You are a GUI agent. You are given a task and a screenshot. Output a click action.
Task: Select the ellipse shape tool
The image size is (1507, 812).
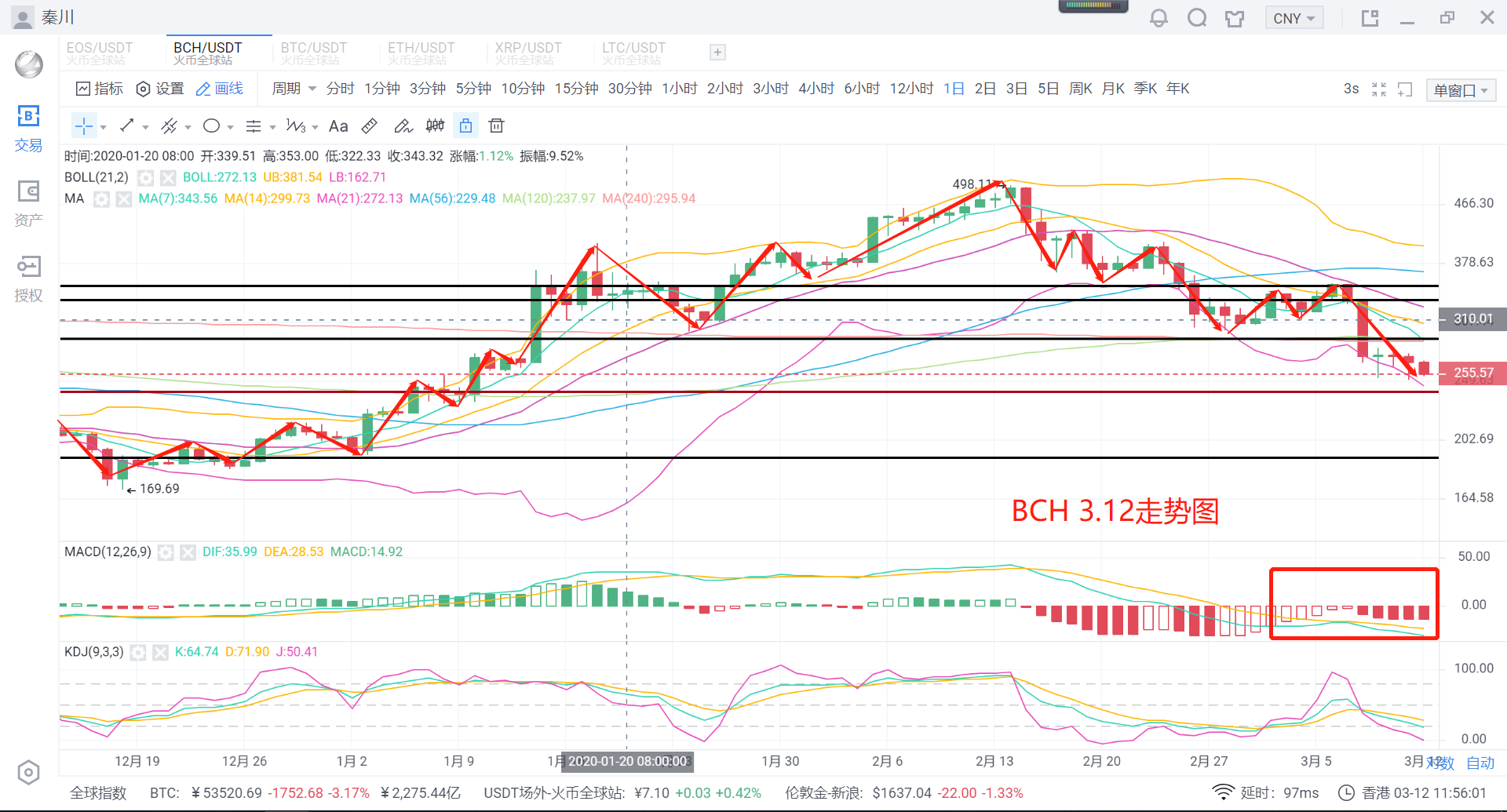(211, 126)
